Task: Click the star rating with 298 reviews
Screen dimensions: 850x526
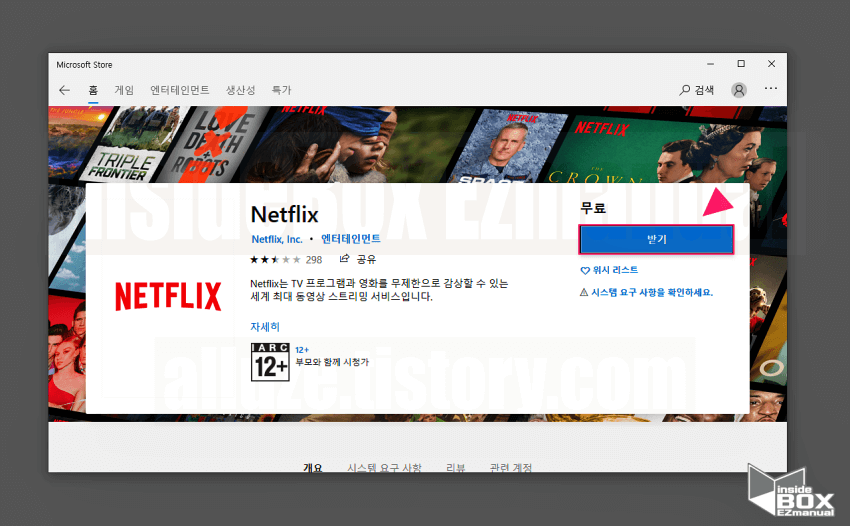Action: [286, 260]
